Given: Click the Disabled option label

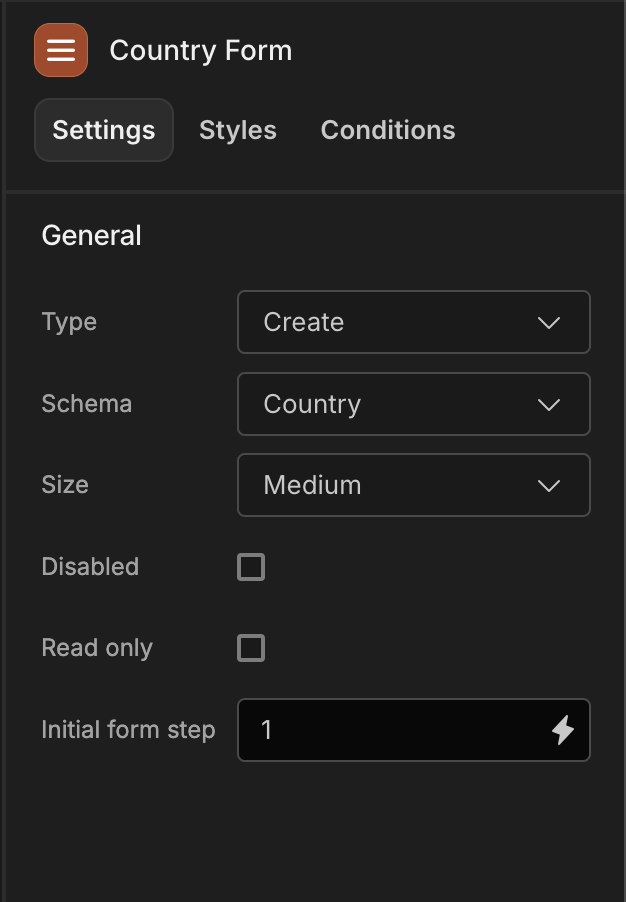Looking at the screenshot, I should [x=90, y=567].
